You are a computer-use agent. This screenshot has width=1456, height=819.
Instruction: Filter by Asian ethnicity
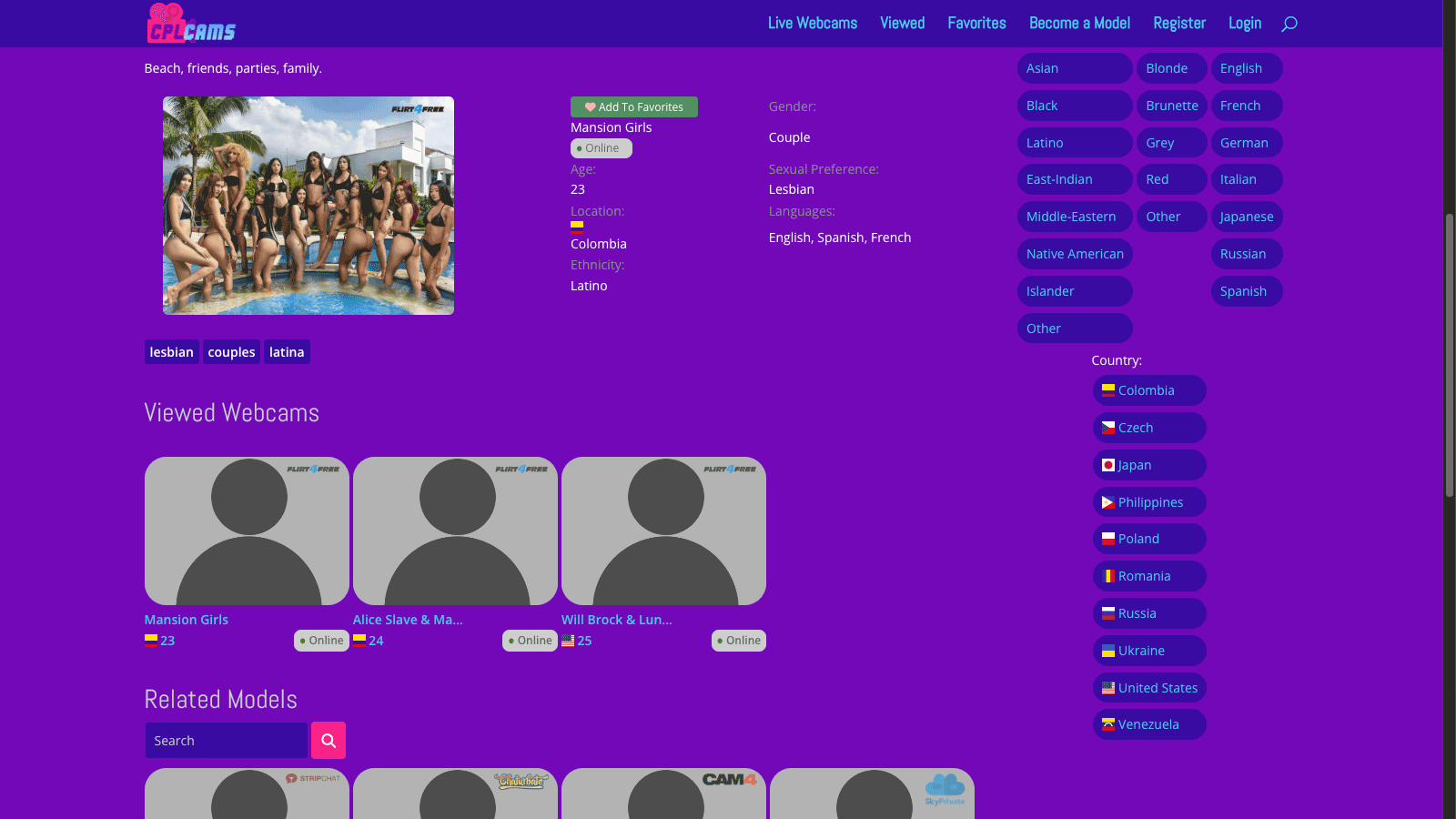tap(1075, 68)
